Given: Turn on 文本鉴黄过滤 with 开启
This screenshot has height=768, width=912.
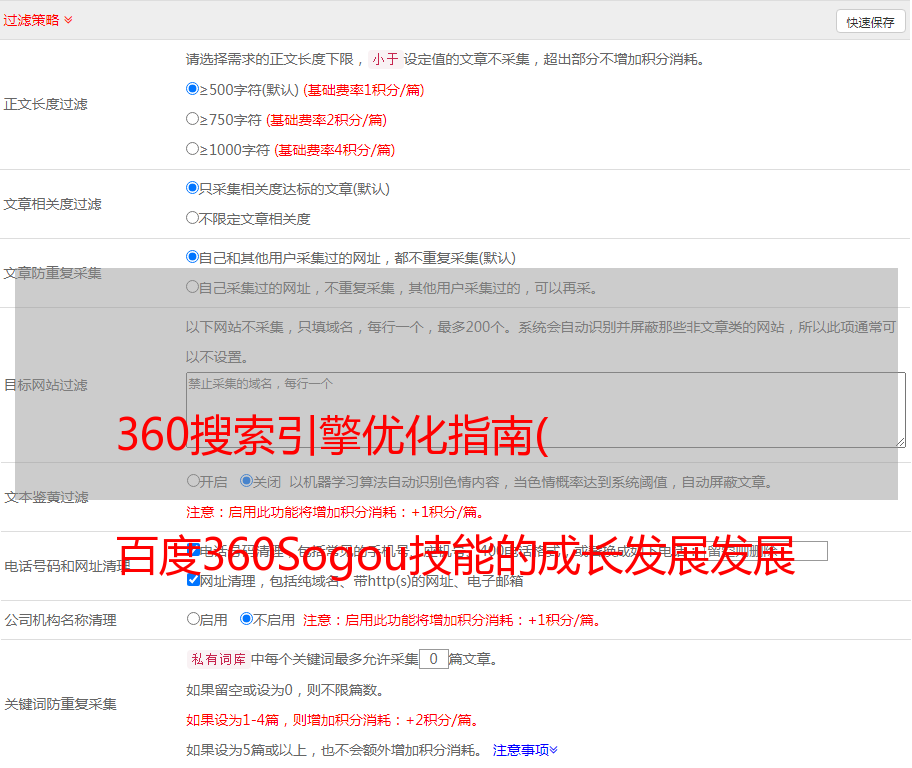Looking at the screenshot, I should 193,481.
